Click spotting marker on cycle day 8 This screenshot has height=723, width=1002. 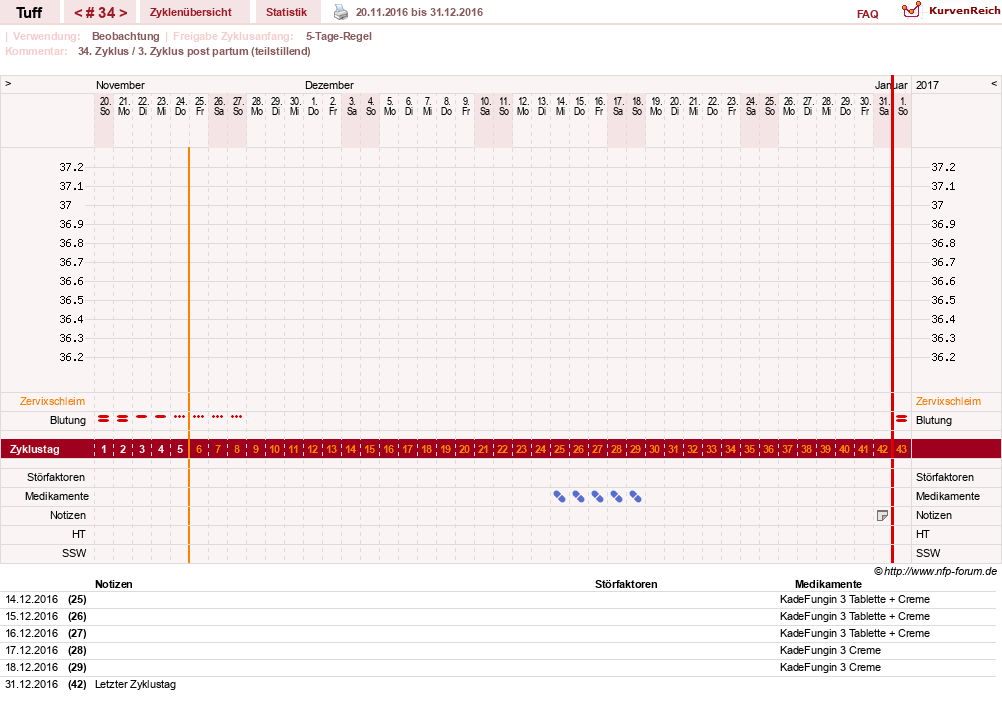pos(236,417)
